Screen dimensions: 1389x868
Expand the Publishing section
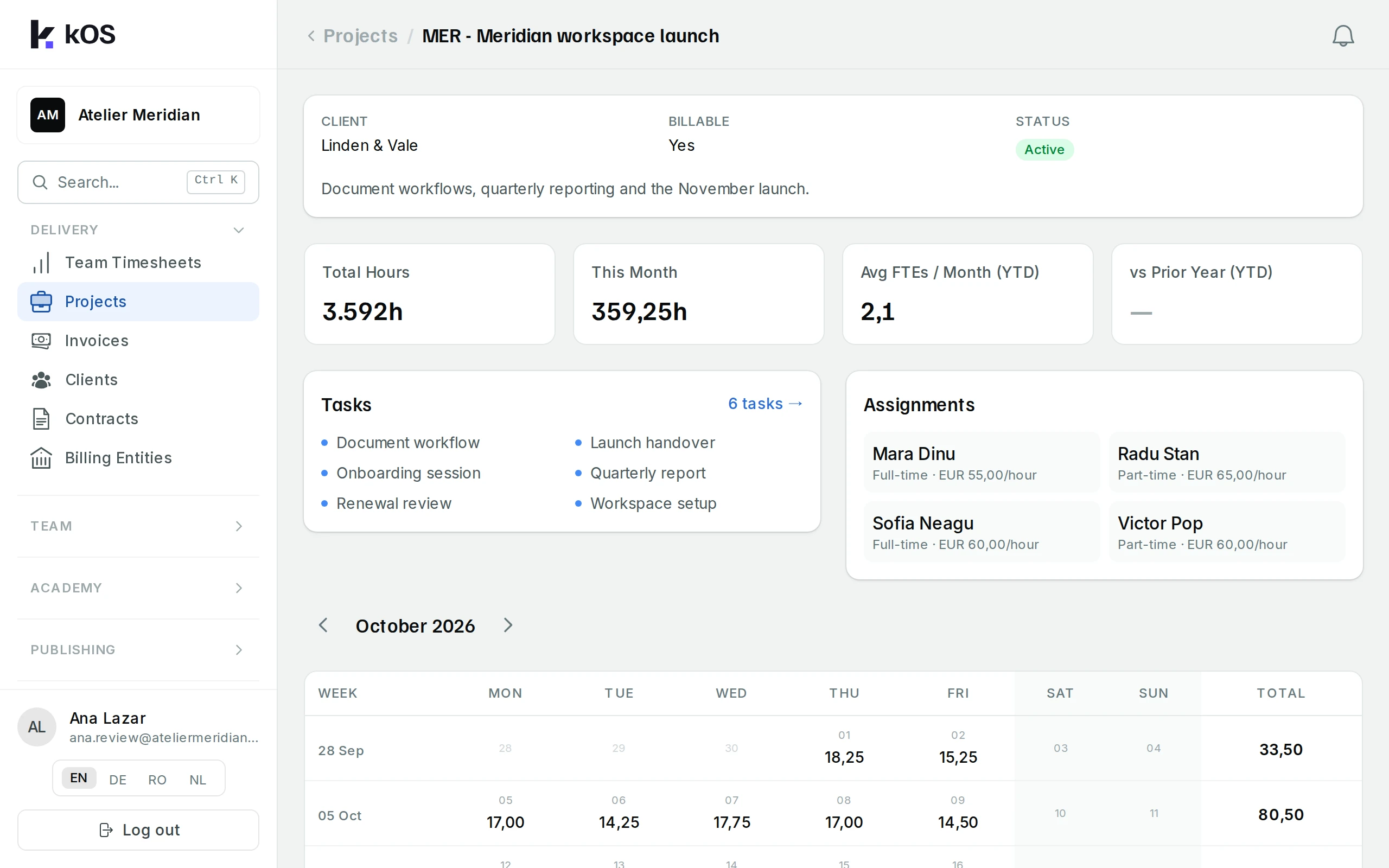(x=138, y=649)
